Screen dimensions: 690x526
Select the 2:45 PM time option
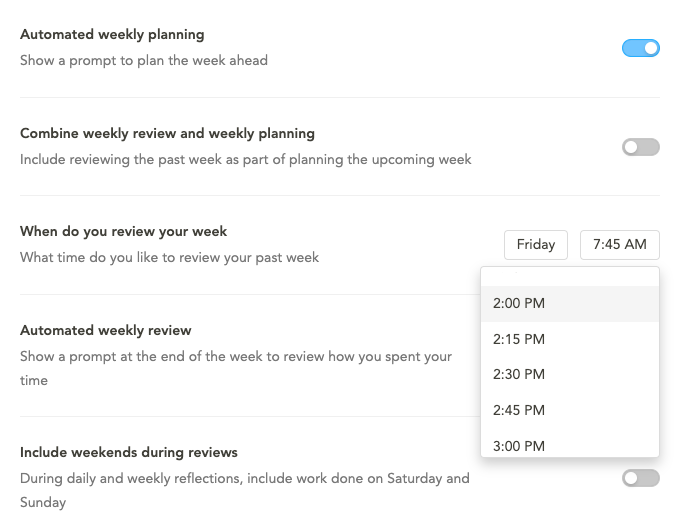coord(570,410)
